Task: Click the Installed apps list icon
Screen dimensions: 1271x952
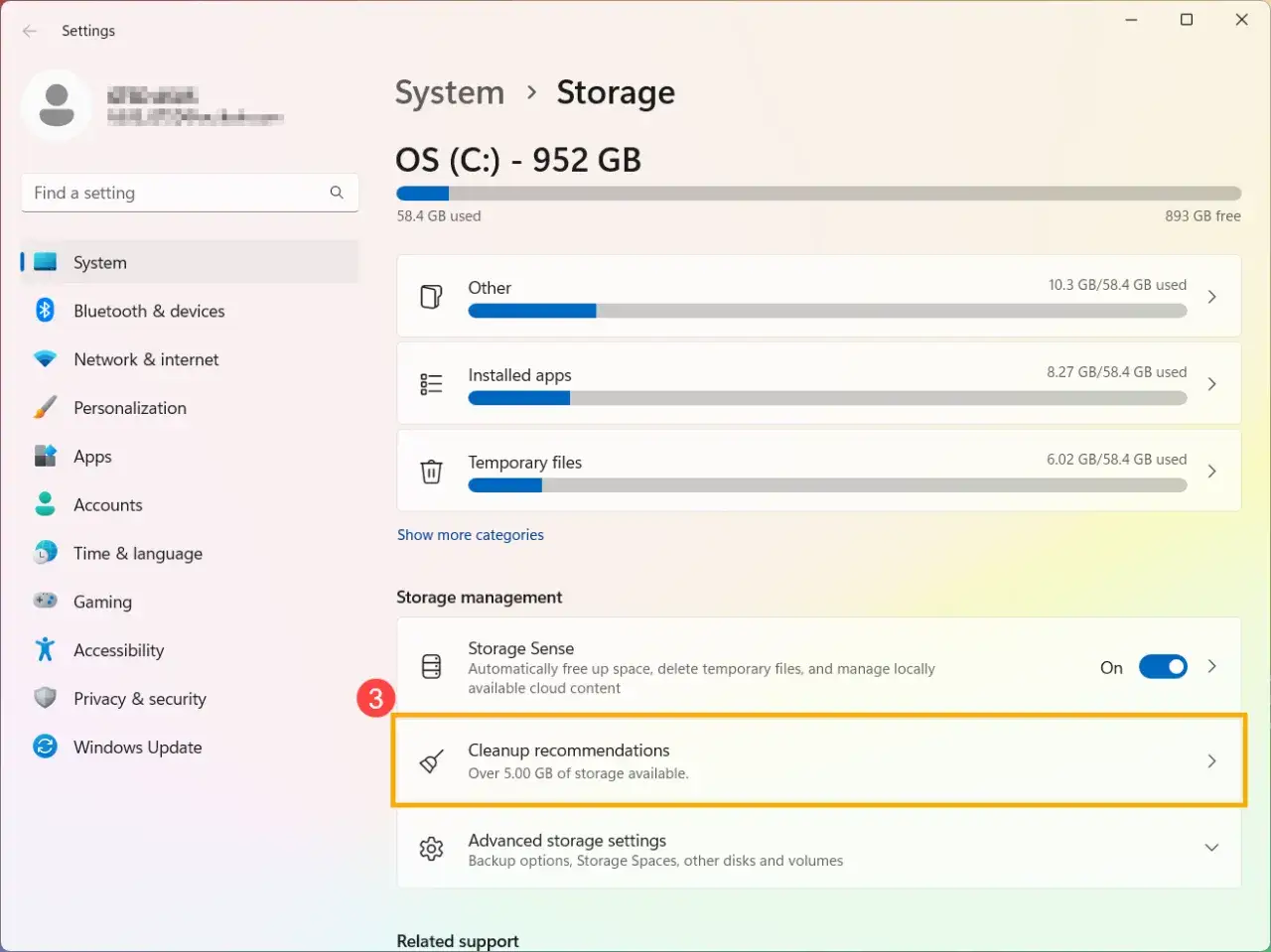Action: point(431,384)
